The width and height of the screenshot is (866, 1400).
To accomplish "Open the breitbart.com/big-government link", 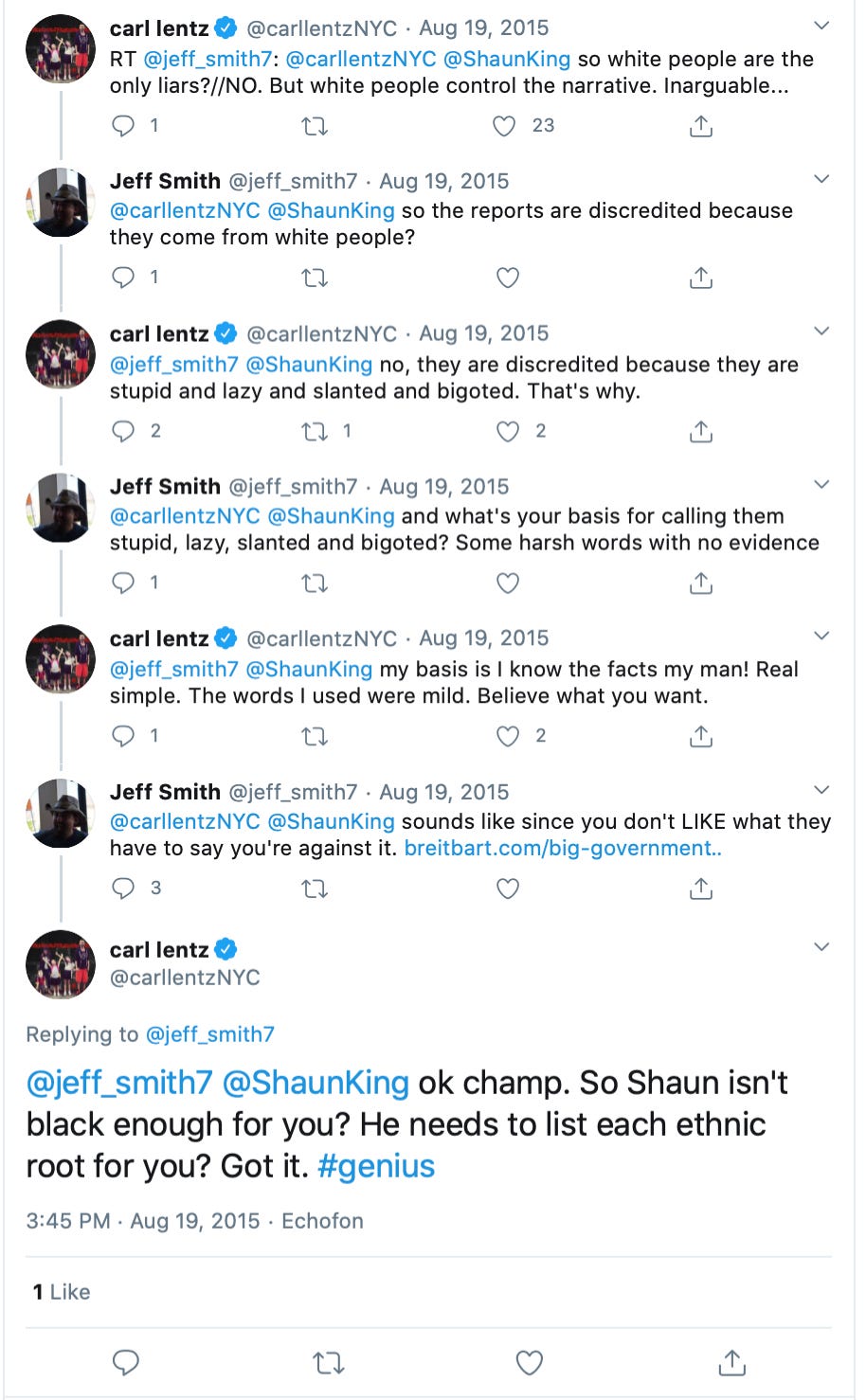I will 563,849.
